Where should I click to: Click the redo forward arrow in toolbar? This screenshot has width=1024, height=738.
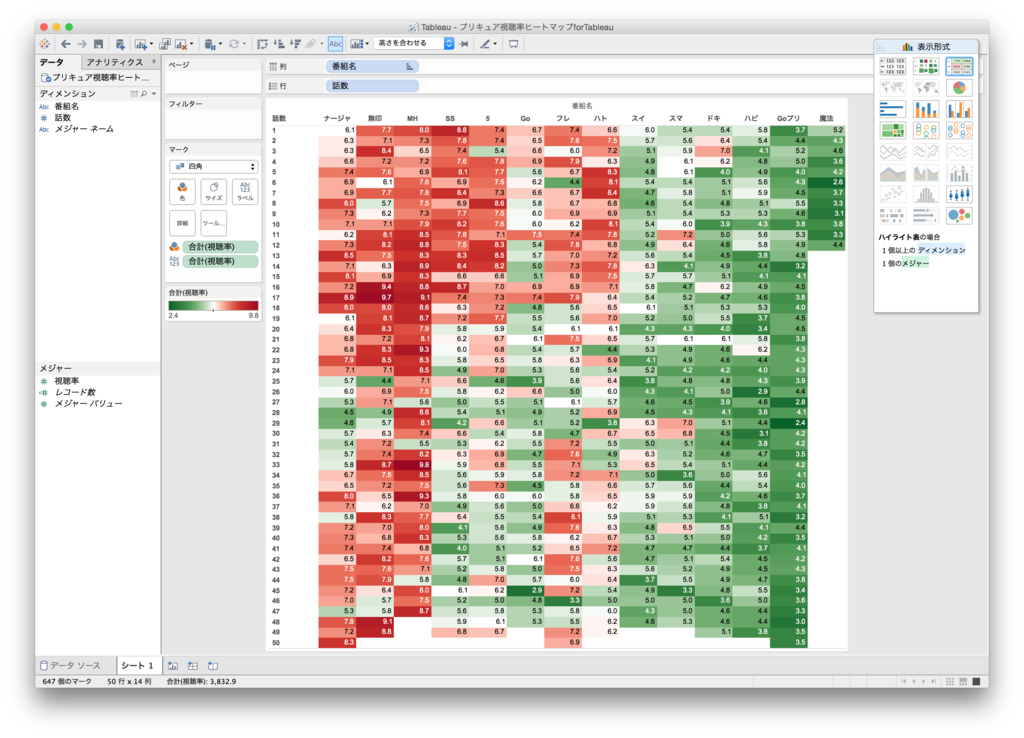pos(82,44)
